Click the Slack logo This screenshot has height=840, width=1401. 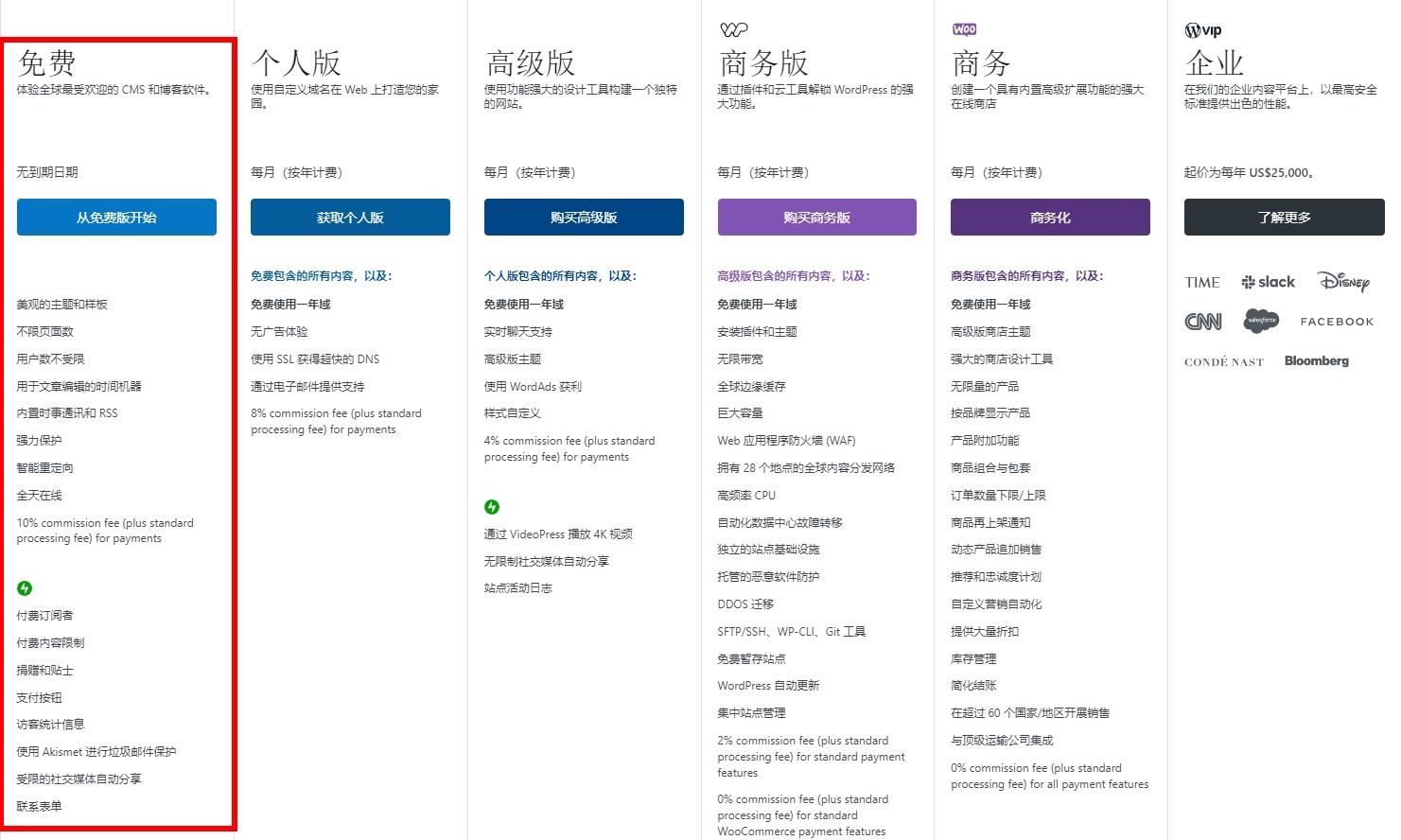pyautogui.click(x=1268, y=282)
